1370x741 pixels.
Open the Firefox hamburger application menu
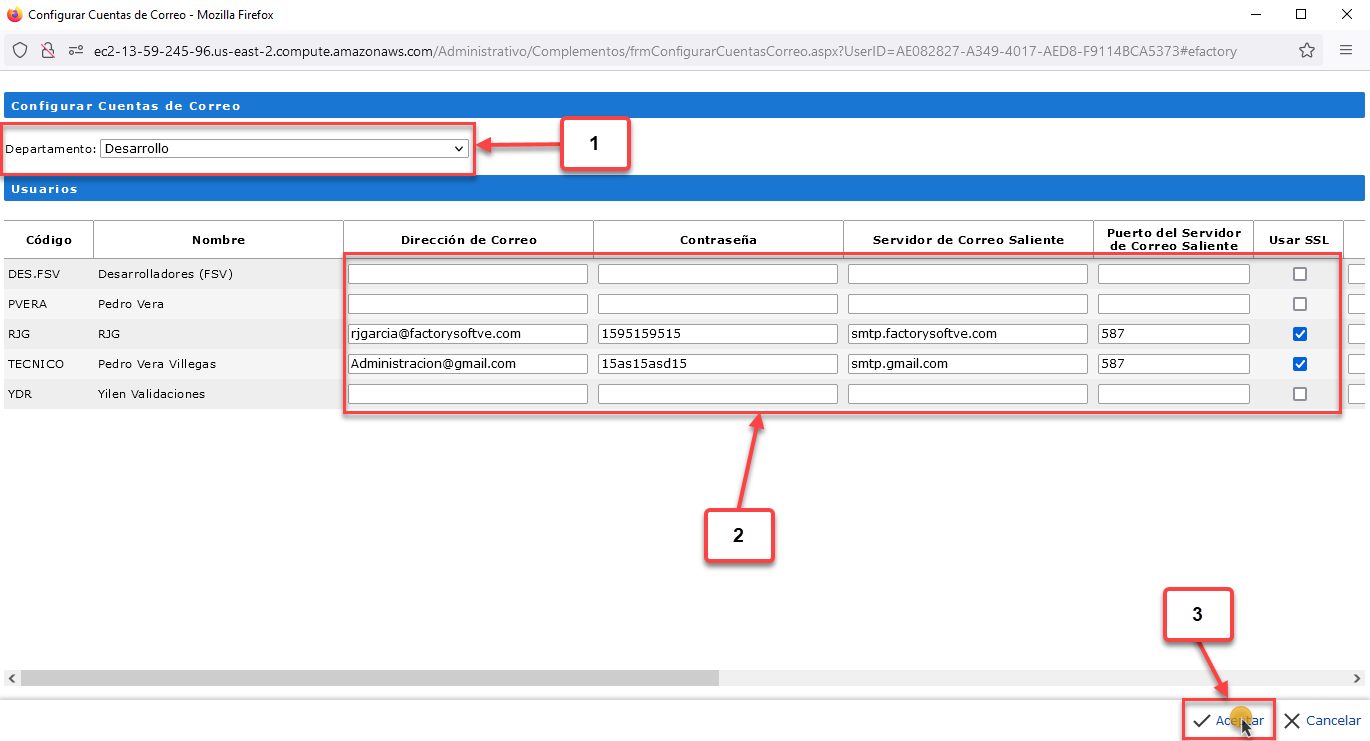coord(1346,50)
